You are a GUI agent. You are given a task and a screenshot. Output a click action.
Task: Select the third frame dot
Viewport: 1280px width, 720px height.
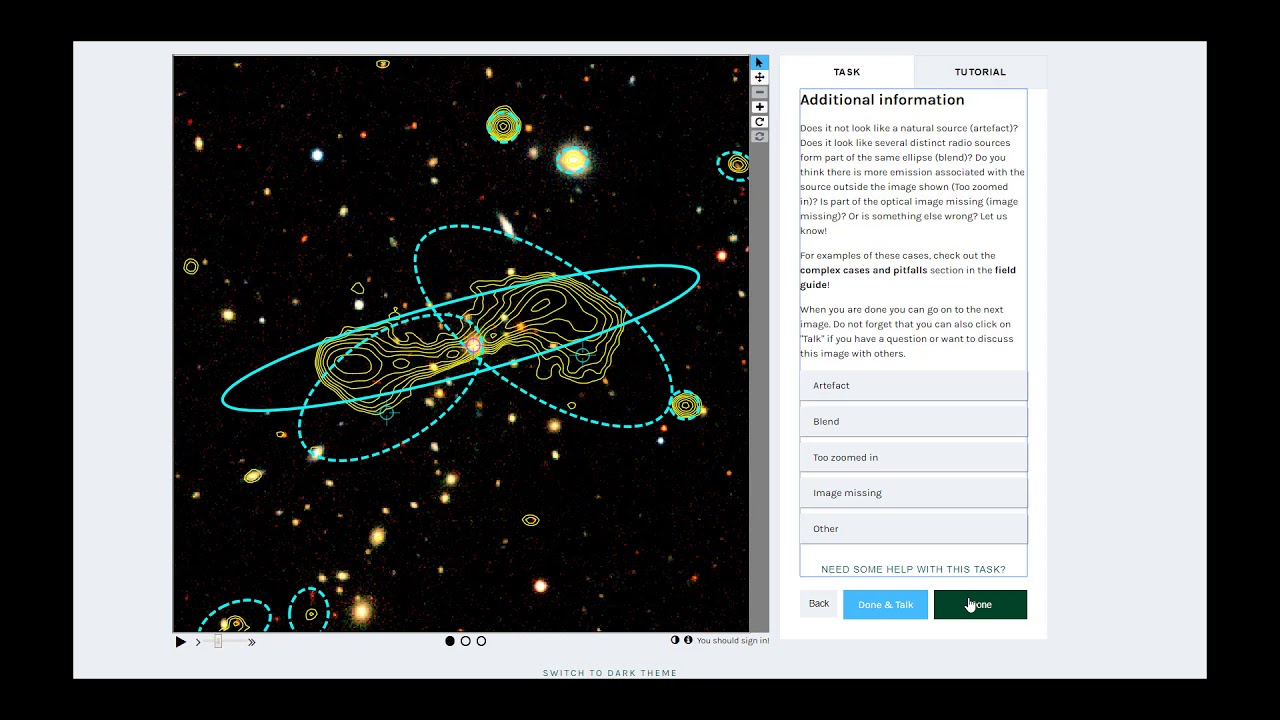coord(481,641)
